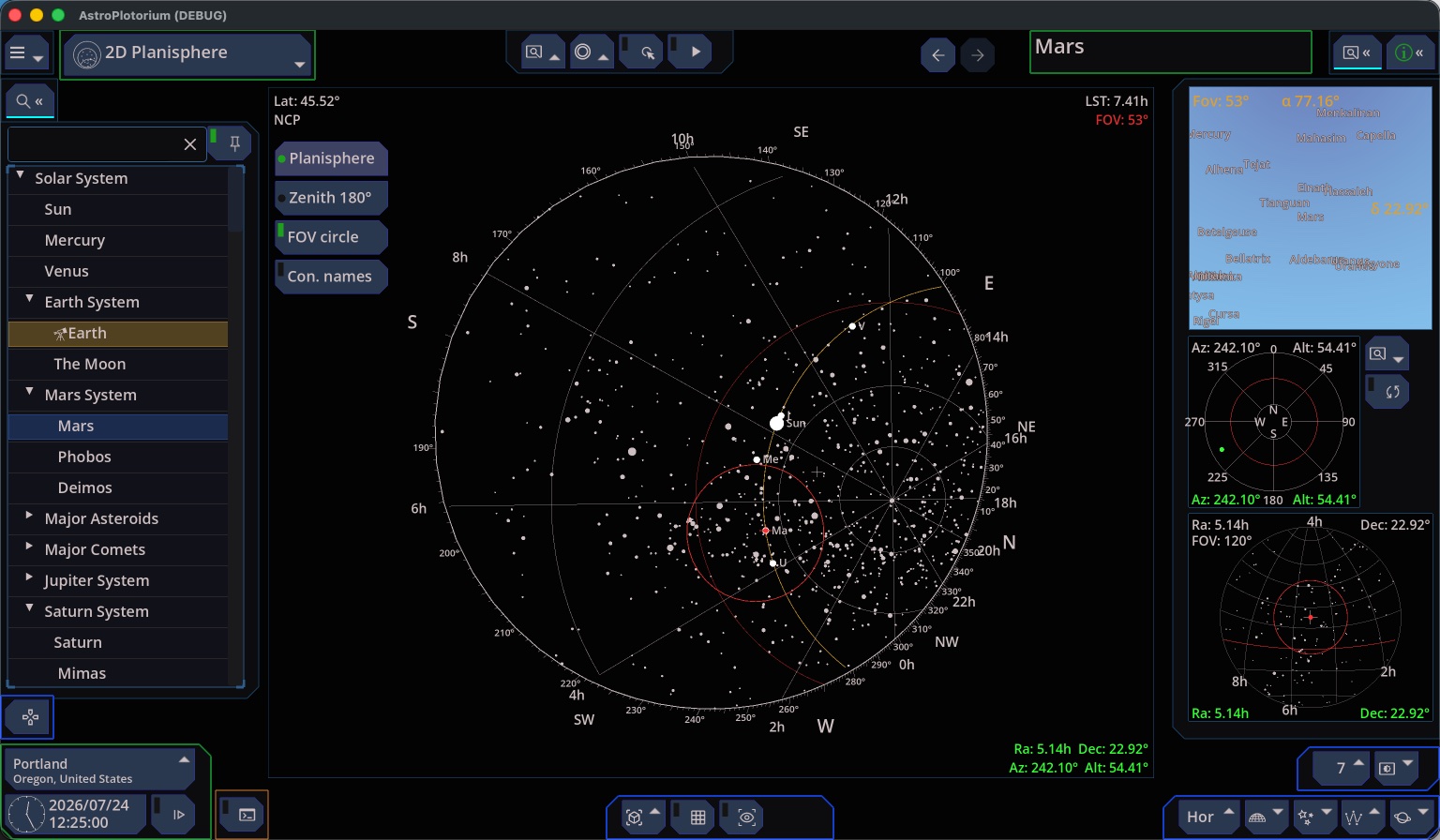Screen dimensions: 1440x840
Task: Click the eye view icon in bottom toolbar
Action: pyautogui.click(x=746, y=817)
